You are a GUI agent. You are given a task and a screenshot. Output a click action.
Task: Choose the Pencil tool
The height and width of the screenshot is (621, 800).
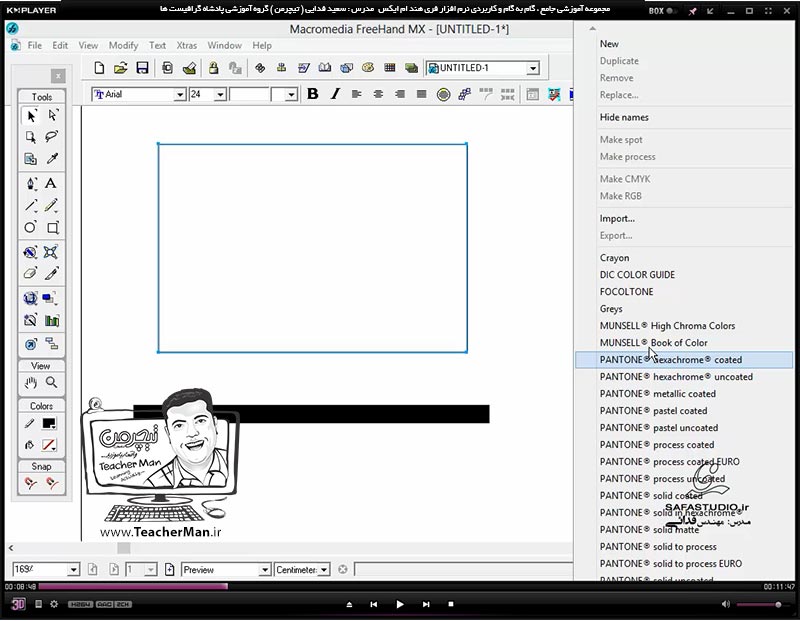tap(52, 206)
